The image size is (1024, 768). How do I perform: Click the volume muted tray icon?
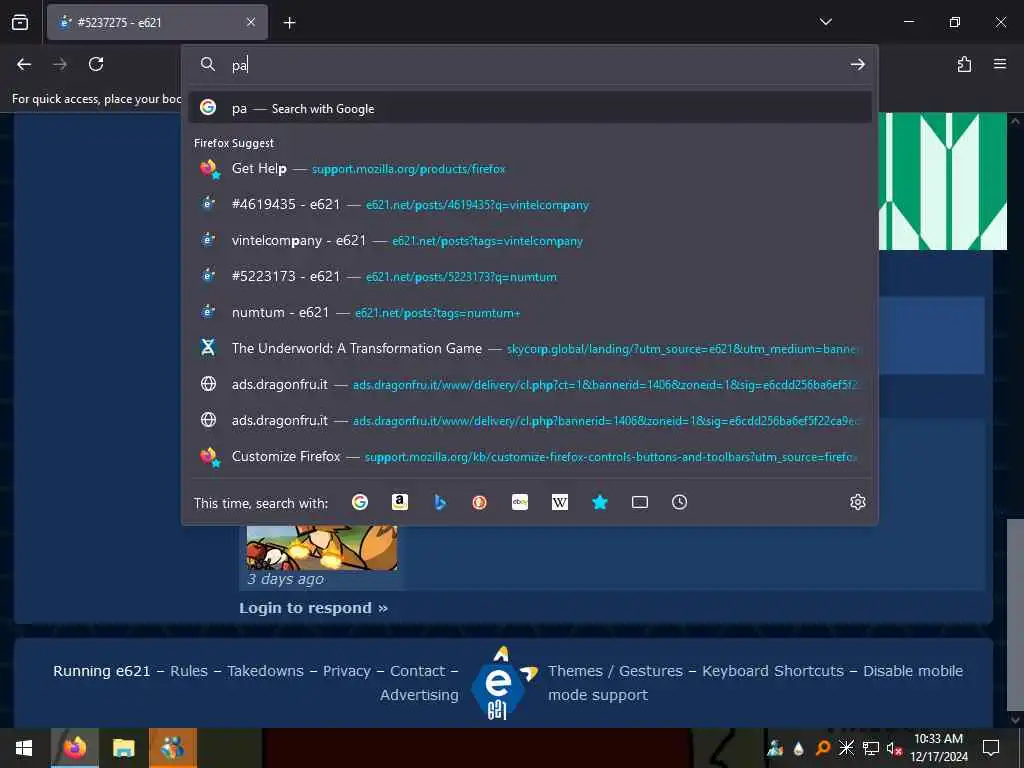point(894,748)
